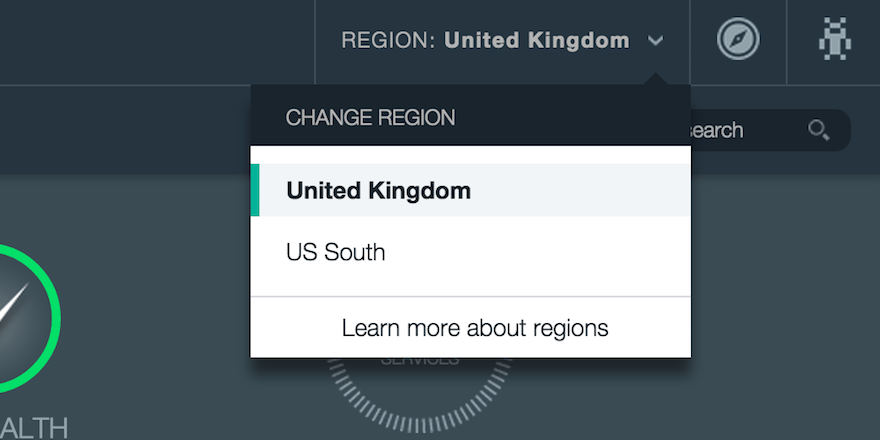Click bold 'United Kingdom' in top bar
The width and height of the screenshot is (880, 440).
[x=537, y=41]
